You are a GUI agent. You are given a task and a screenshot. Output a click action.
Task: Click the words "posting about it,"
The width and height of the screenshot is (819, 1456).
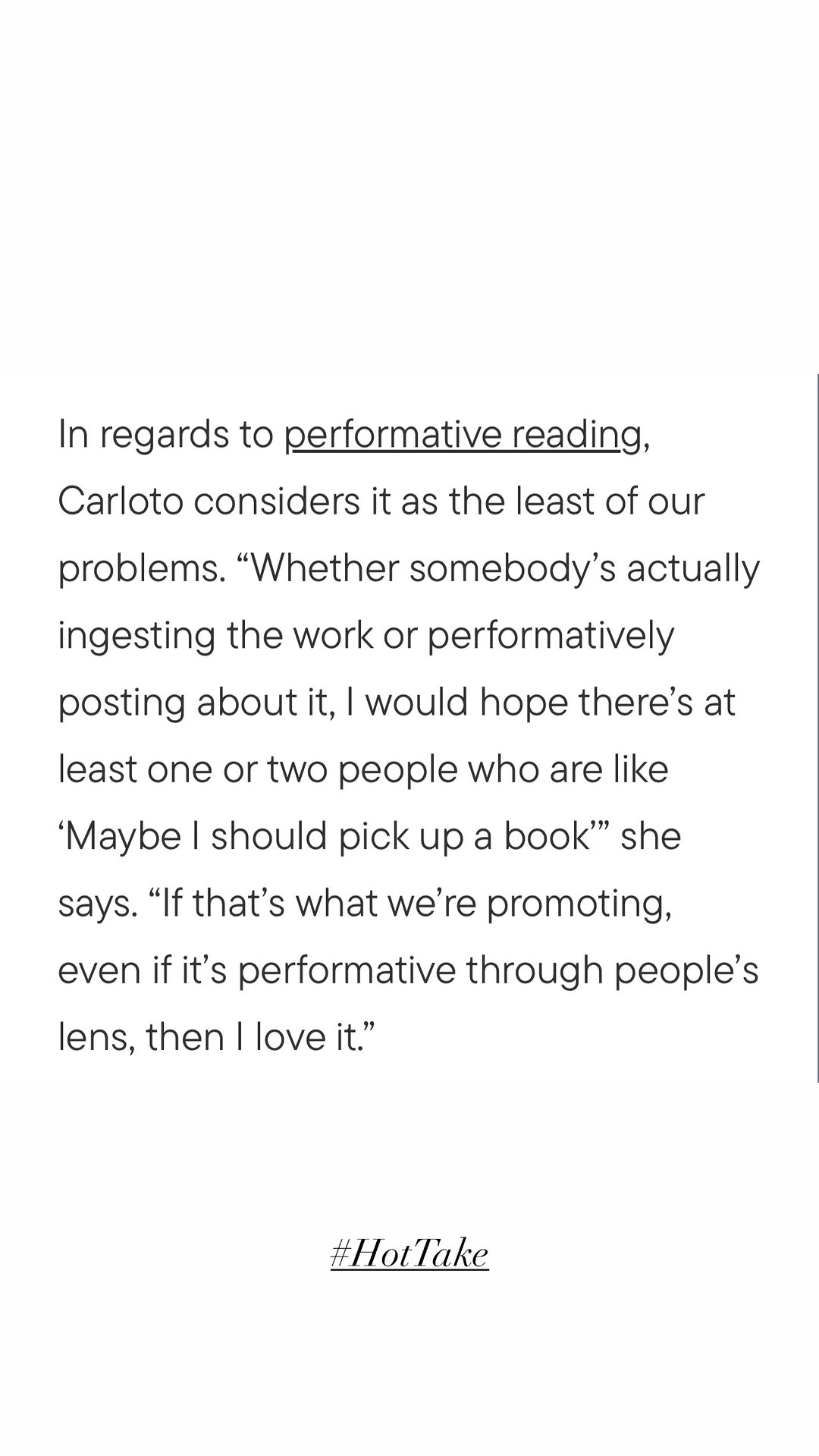[196, 703]
